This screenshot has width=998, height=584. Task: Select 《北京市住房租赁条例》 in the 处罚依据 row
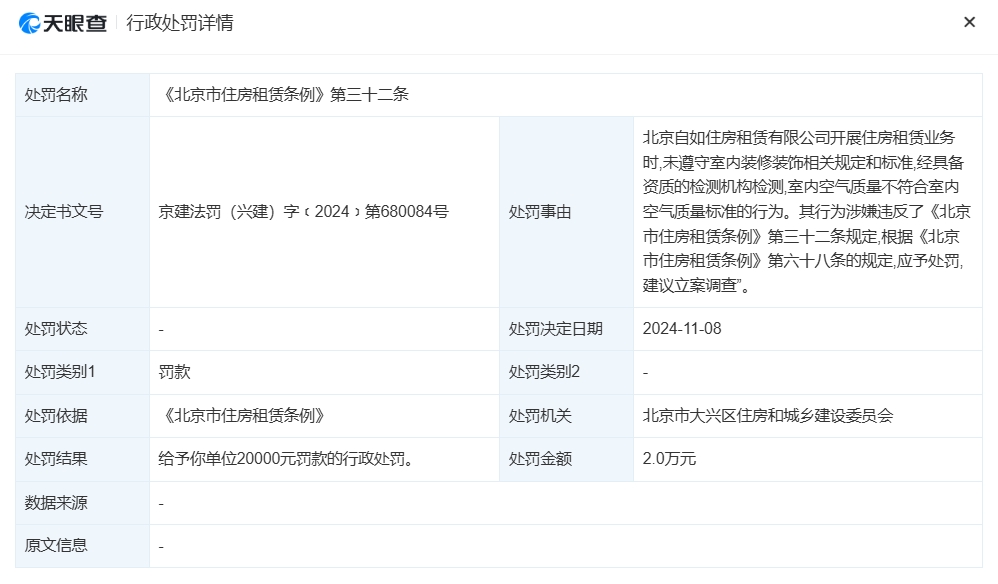coord(242,416)
